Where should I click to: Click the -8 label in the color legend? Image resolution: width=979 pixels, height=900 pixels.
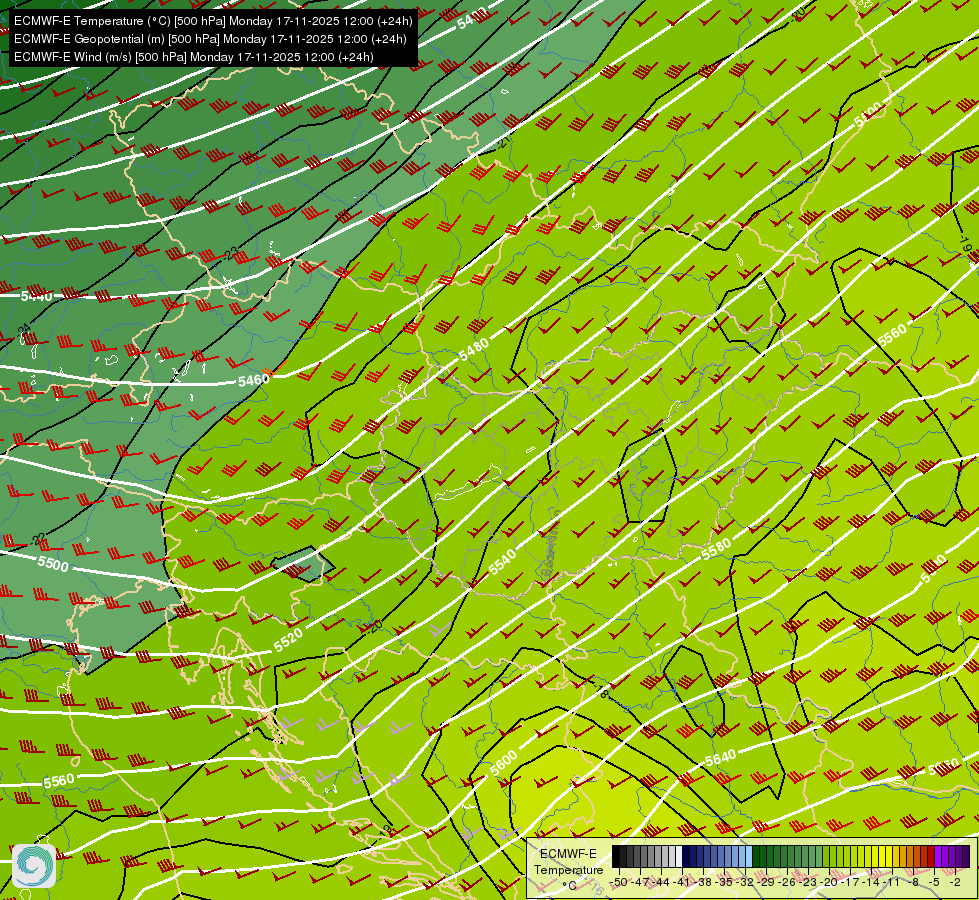(914, 882)
